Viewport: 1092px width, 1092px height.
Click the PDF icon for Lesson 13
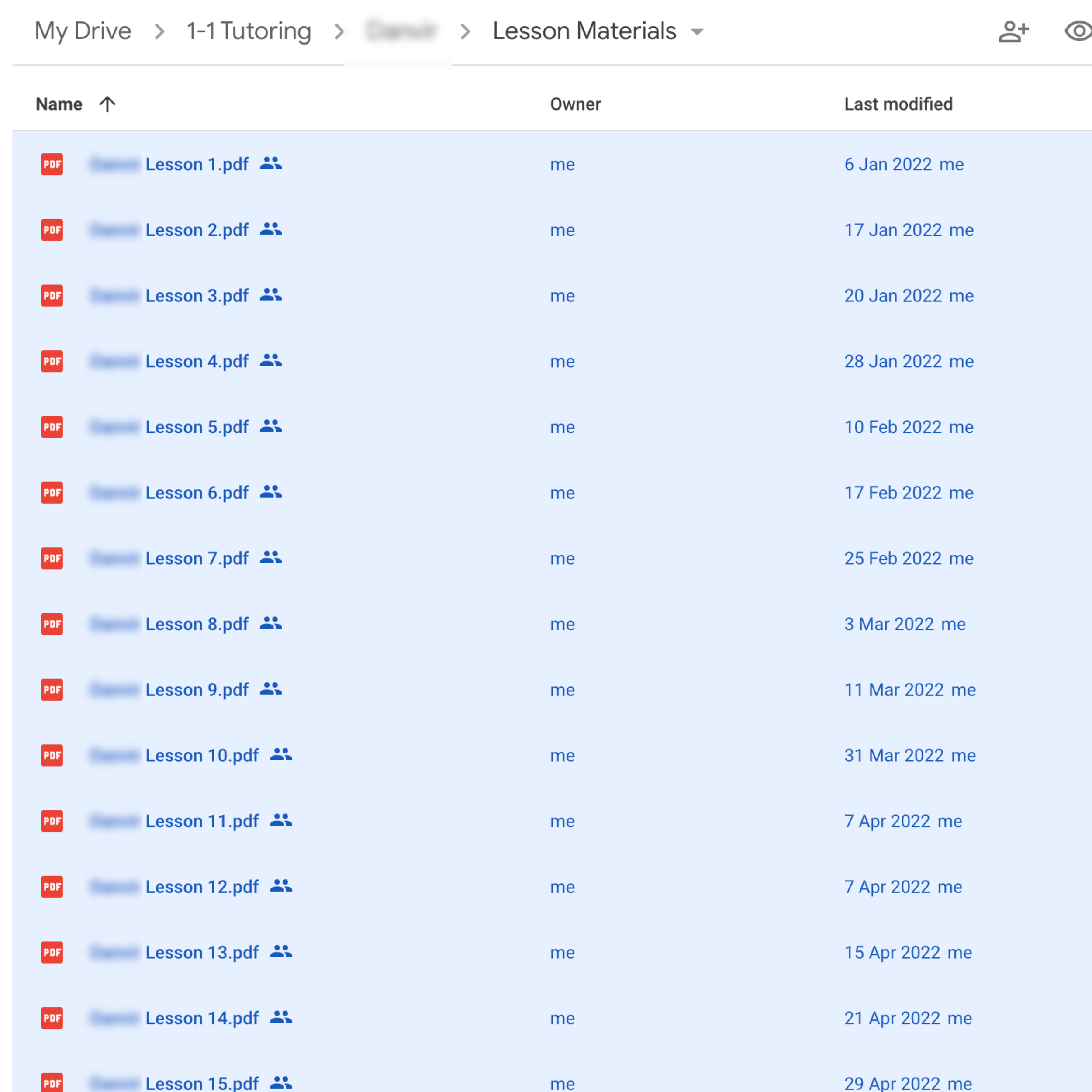coord(52,952)
